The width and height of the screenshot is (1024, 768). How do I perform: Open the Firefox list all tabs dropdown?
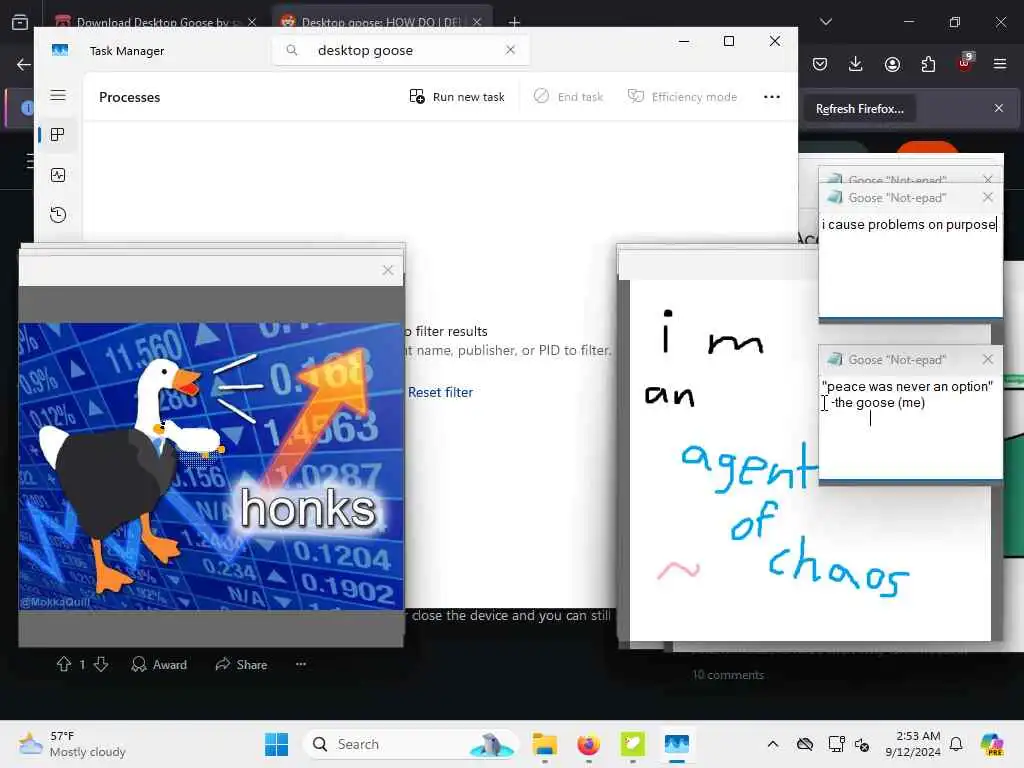tap(826, 22)
